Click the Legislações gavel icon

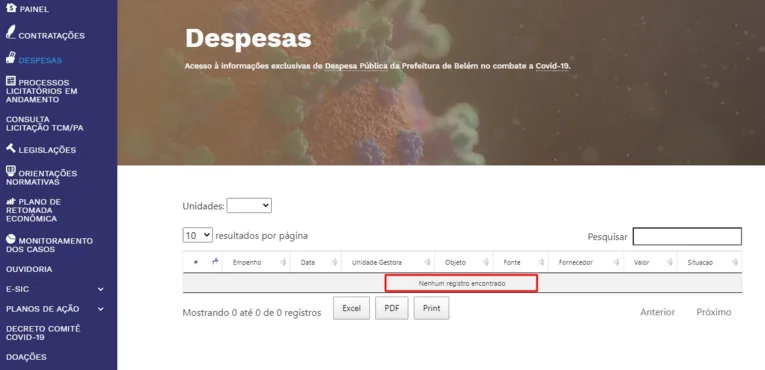pyautogui.click(x=11, y=148)
